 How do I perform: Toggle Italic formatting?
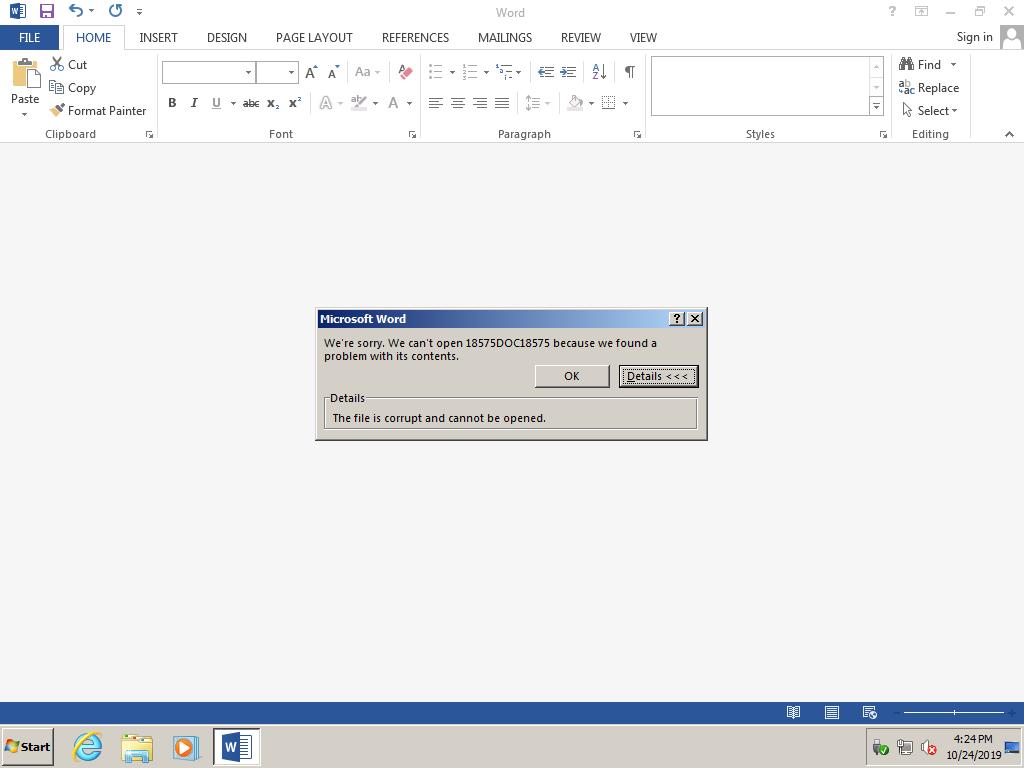[x=194, y=103]
